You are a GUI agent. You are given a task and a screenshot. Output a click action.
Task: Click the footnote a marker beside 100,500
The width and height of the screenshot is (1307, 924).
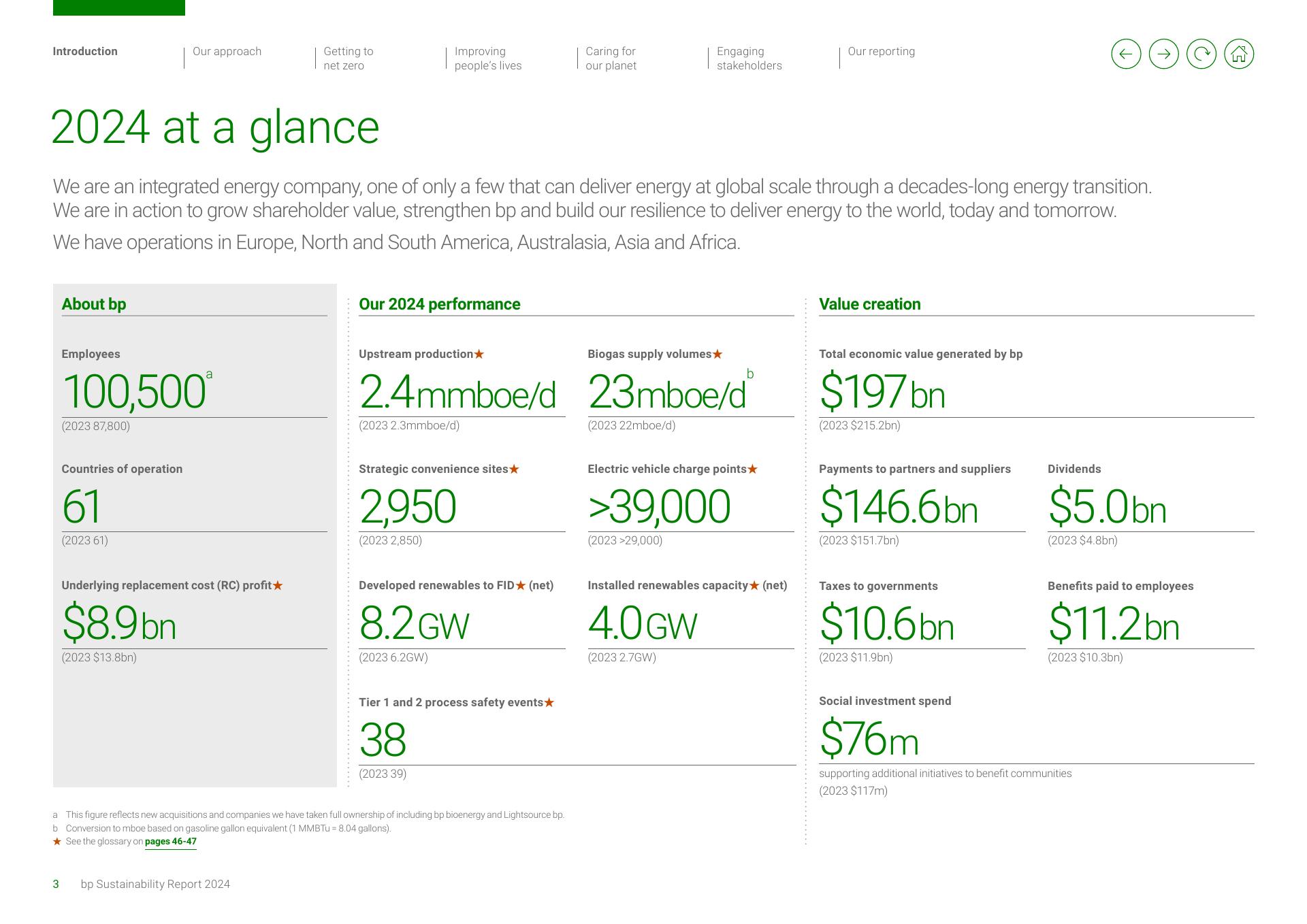click(209, 374)
